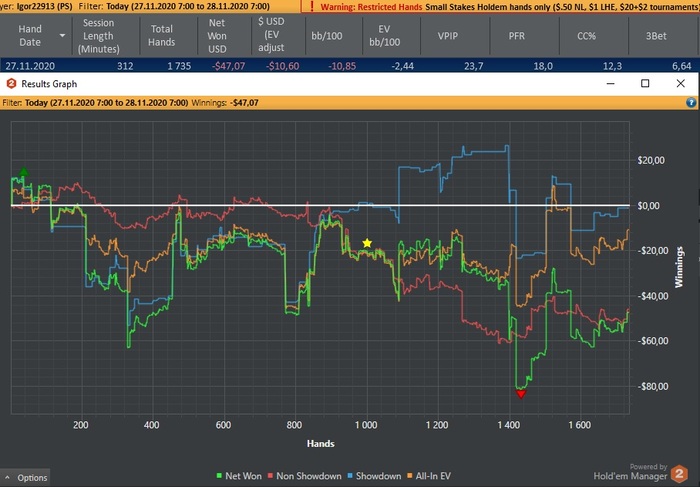Click the red low-point triangle marker
The image size is (700, 487).
click(x=521, y=394)
